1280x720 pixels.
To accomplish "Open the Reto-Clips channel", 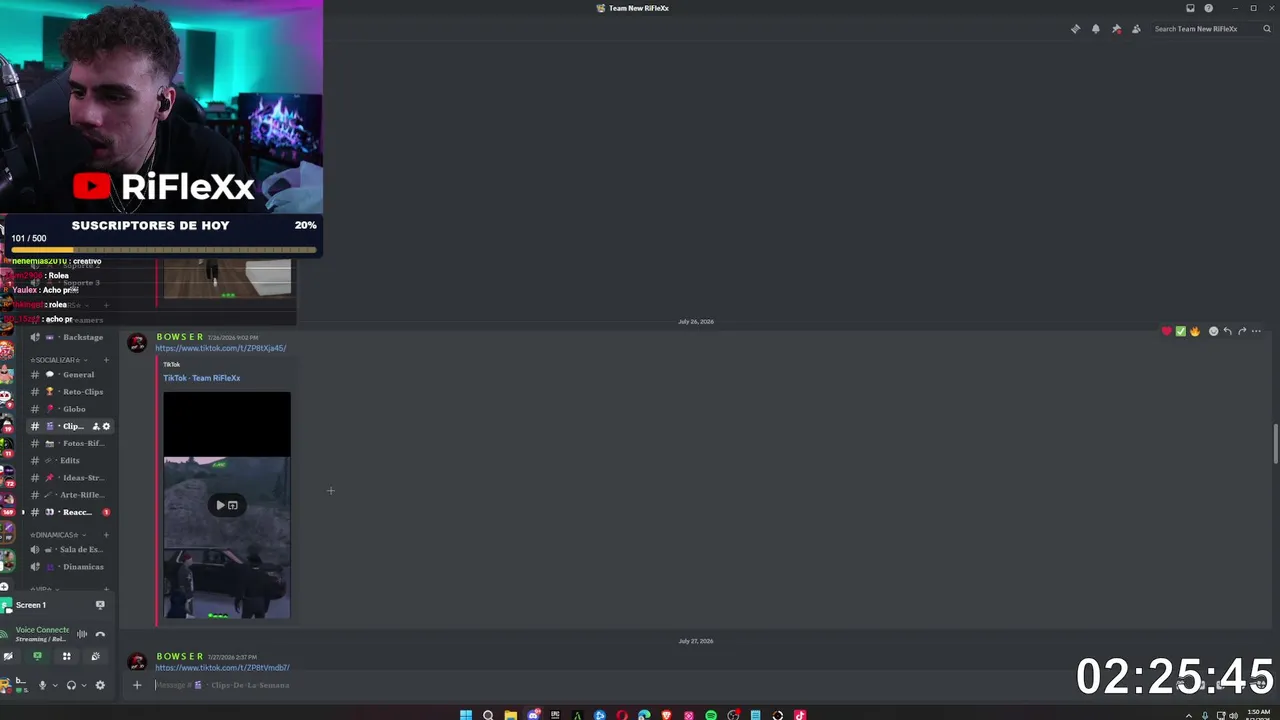I will 70,392.
